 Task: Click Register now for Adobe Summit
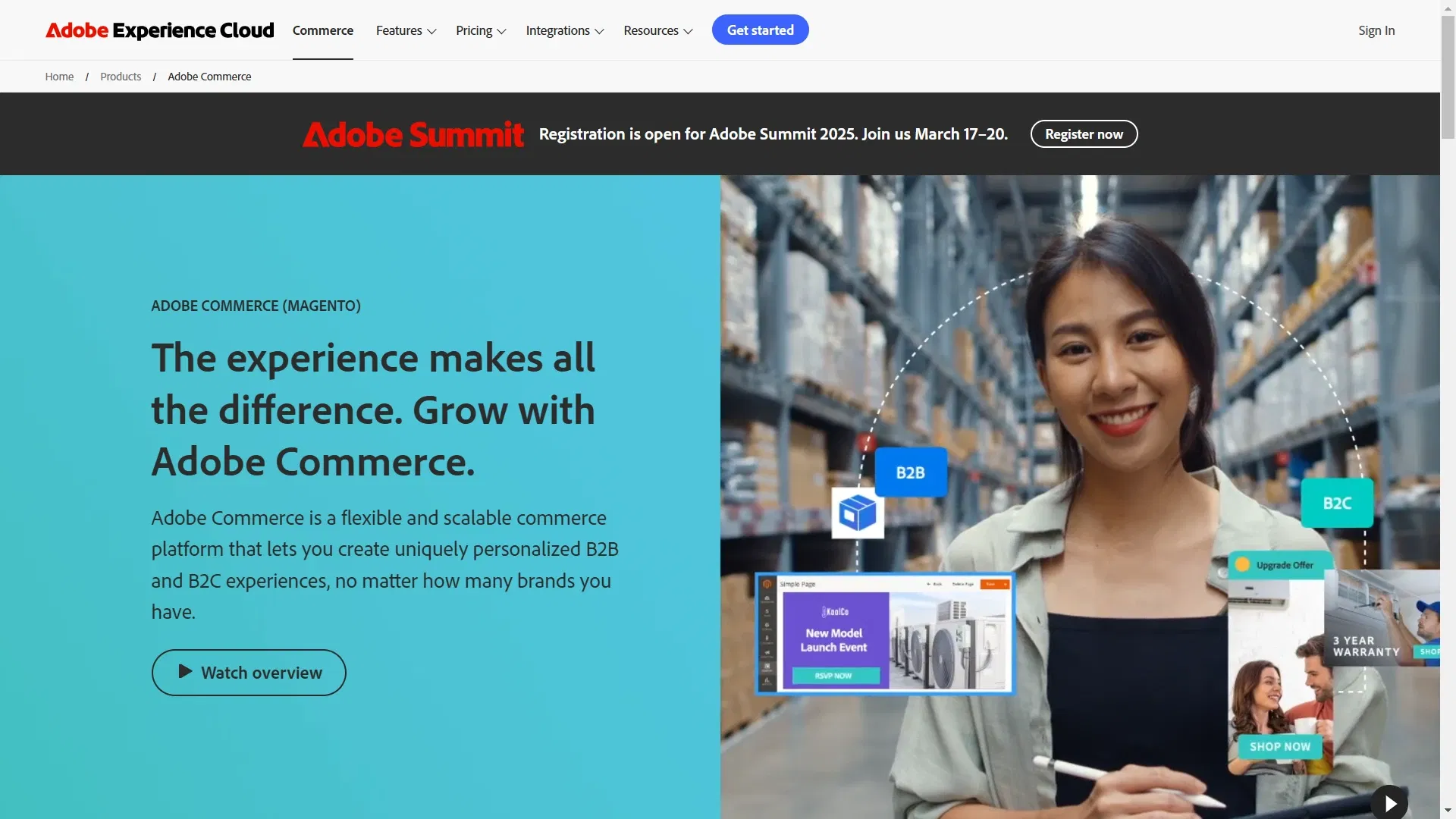click(x=1084, y=134)
